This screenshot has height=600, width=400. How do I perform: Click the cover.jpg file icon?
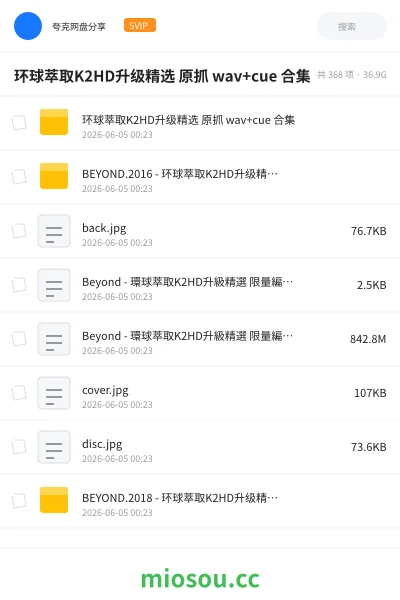point(54,393)
